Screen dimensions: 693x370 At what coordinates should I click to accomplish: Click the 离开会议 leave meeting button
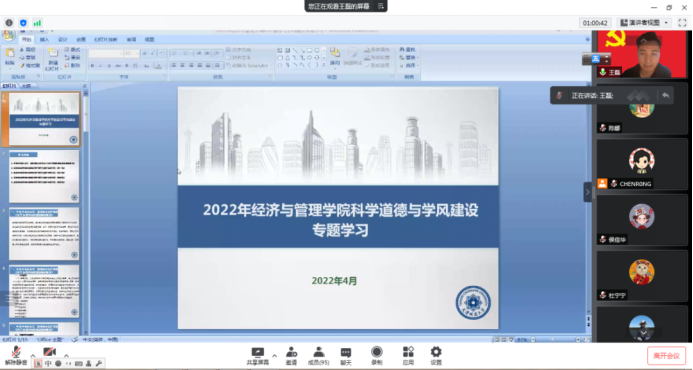coord(666,356)
